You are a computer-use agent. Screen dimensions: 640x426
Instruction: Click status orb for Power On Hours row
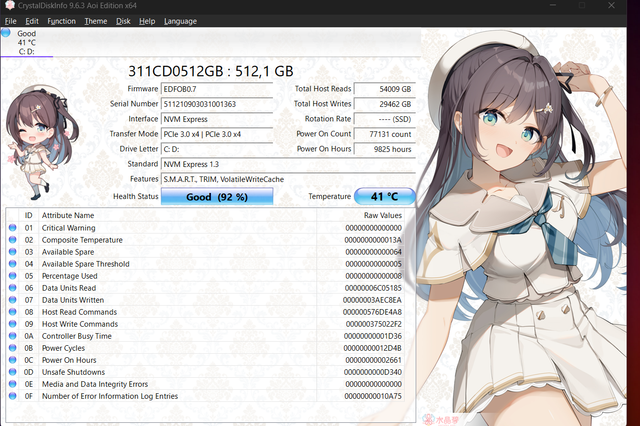pyautogui.click(x=13, y=360)
